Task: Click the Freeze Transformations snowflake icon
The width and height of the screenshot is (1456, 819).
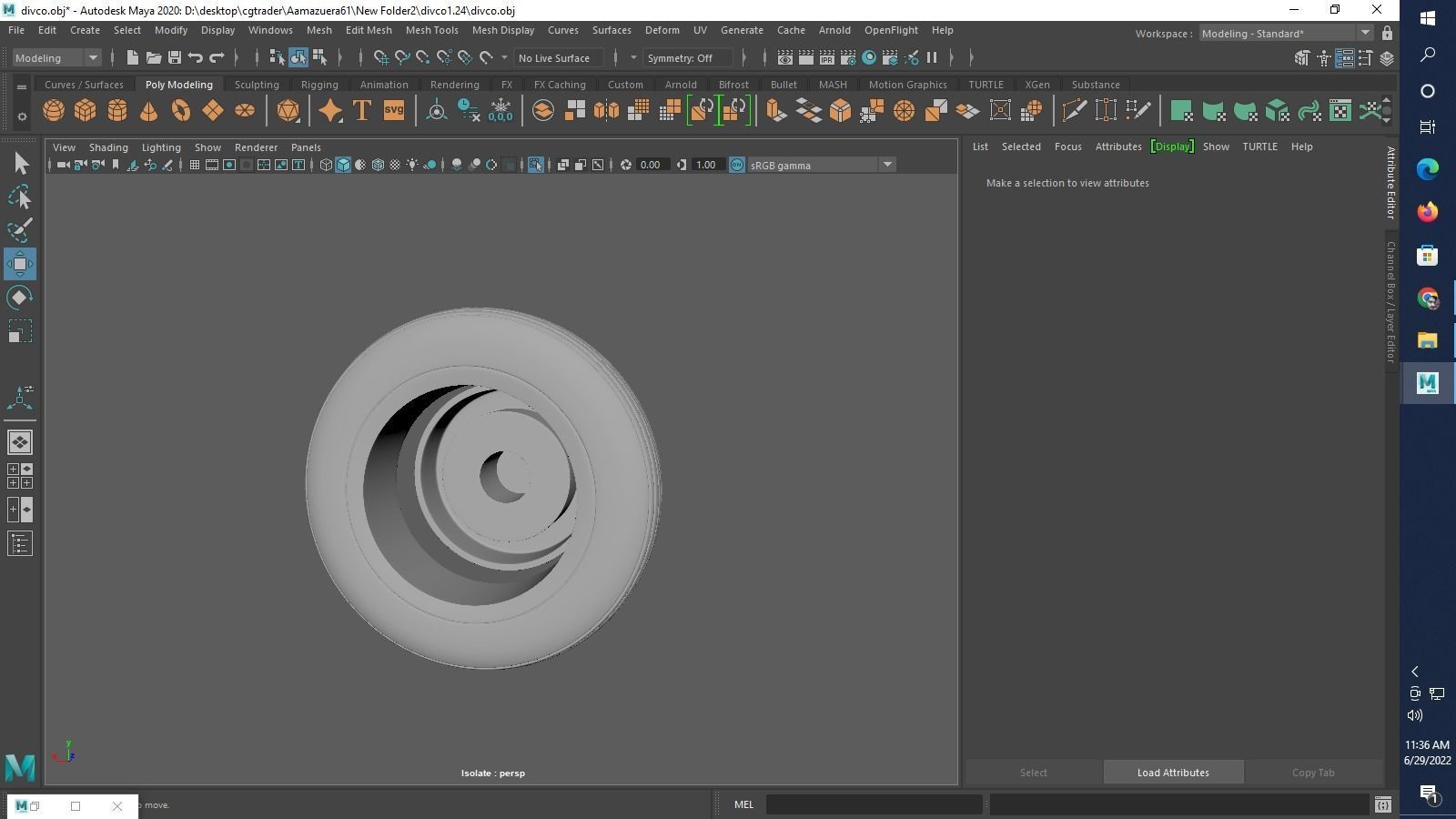Action: click(500, 110)
